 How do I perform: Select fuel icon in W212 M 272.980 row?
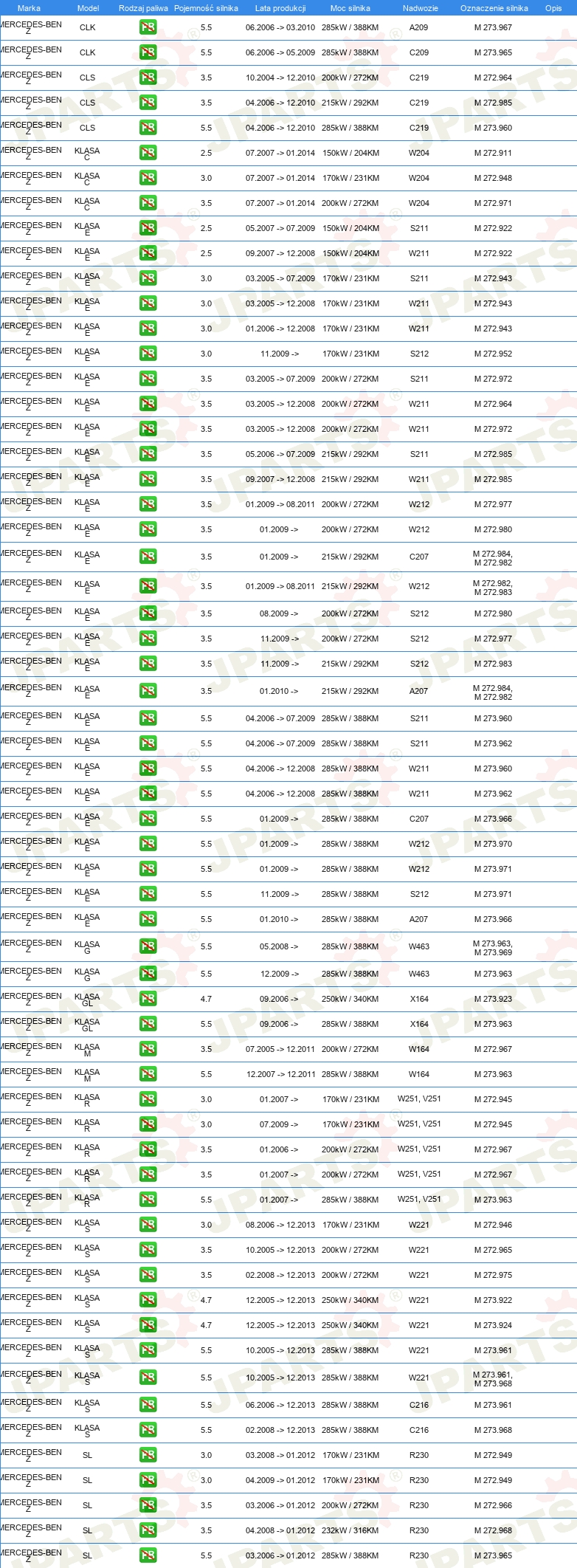coord(148,529)
